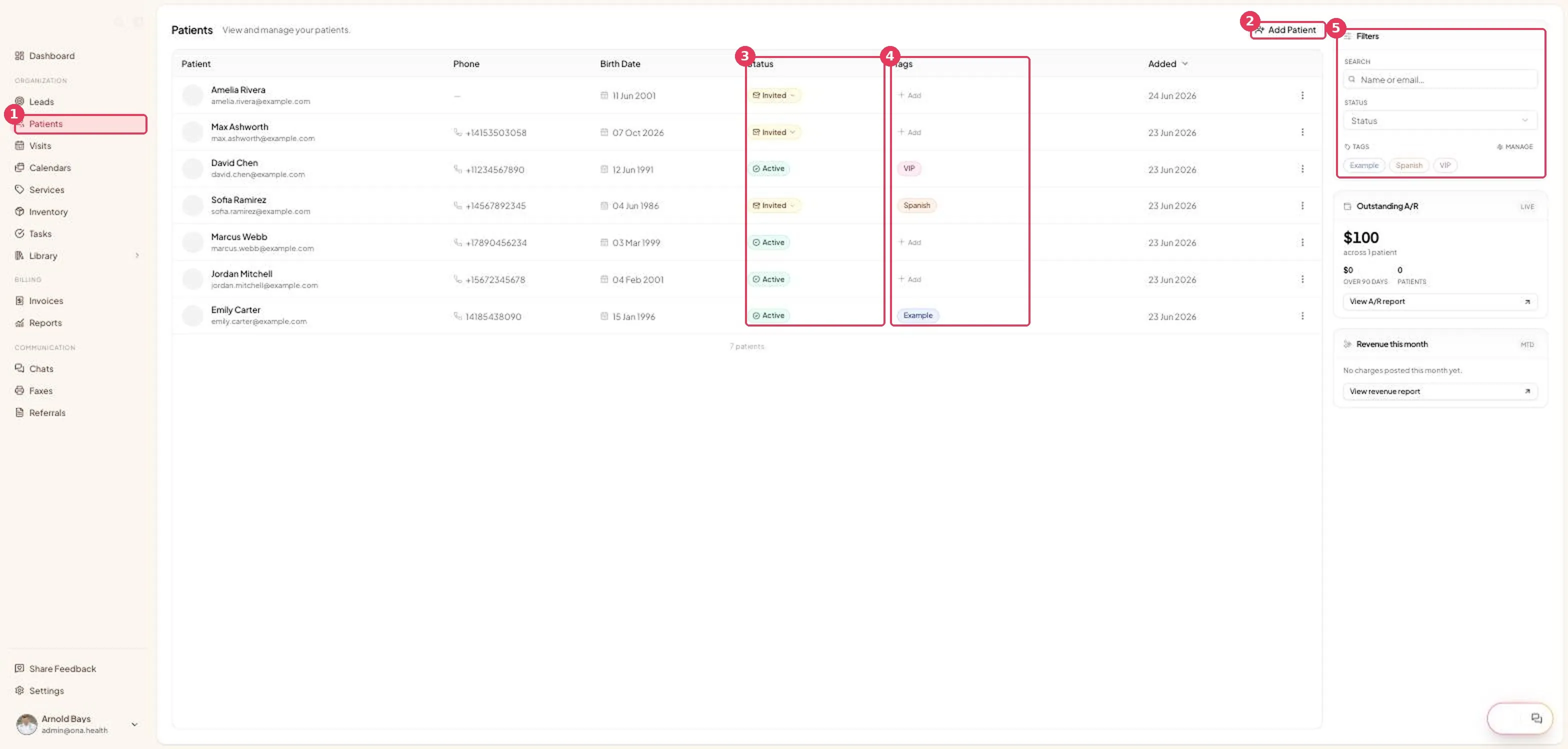Click Max Ashworth's phone number
This screenshot has width=1568, height=749.
pyautogui.click(x=495, y=132)
